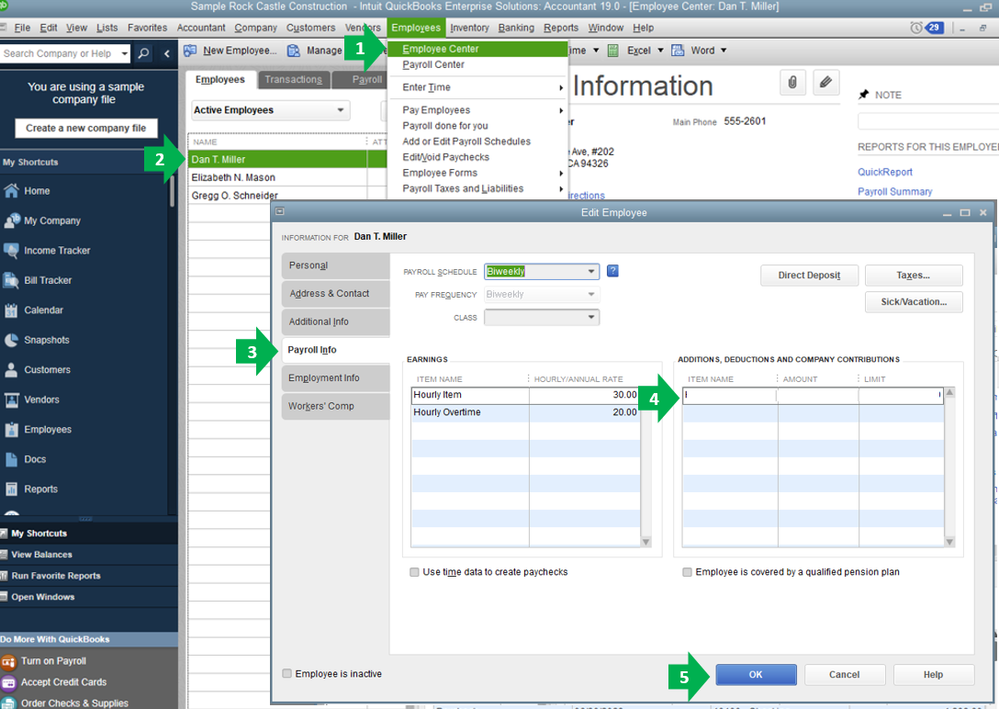
Task: Click the Search Company or Help field
Action: pos(60,54)
